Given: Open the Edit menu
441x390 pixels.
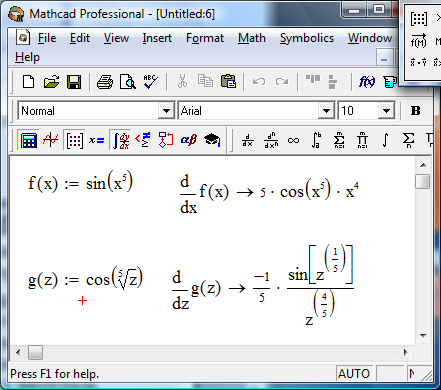Looking at the screenshot, I should [x=80, y=38].
